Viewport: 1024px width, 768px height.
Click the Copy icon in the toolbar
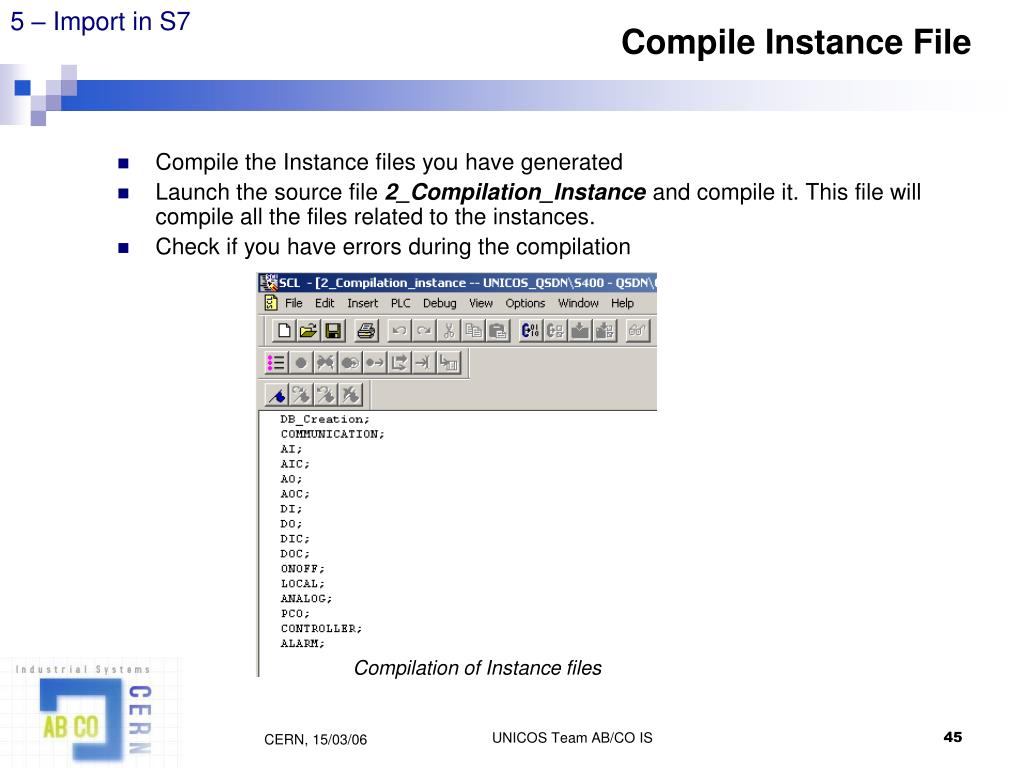coord(474,331)
